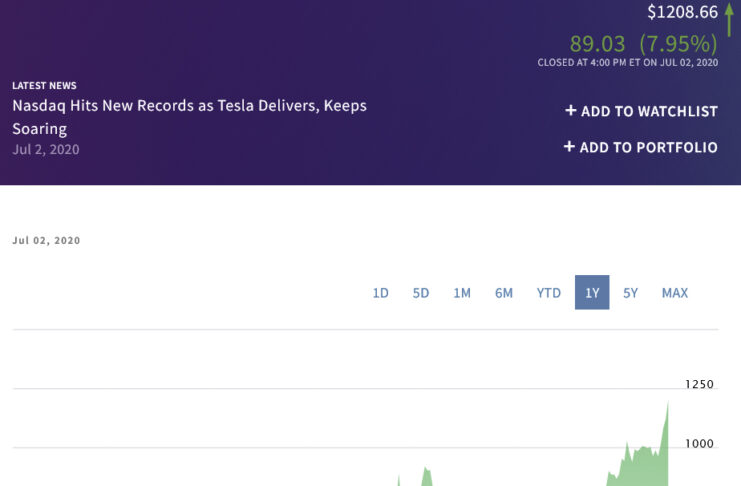Screen dimensions: 741x486
Task: Select the 1D chart range
Action: tap(380, 293)
